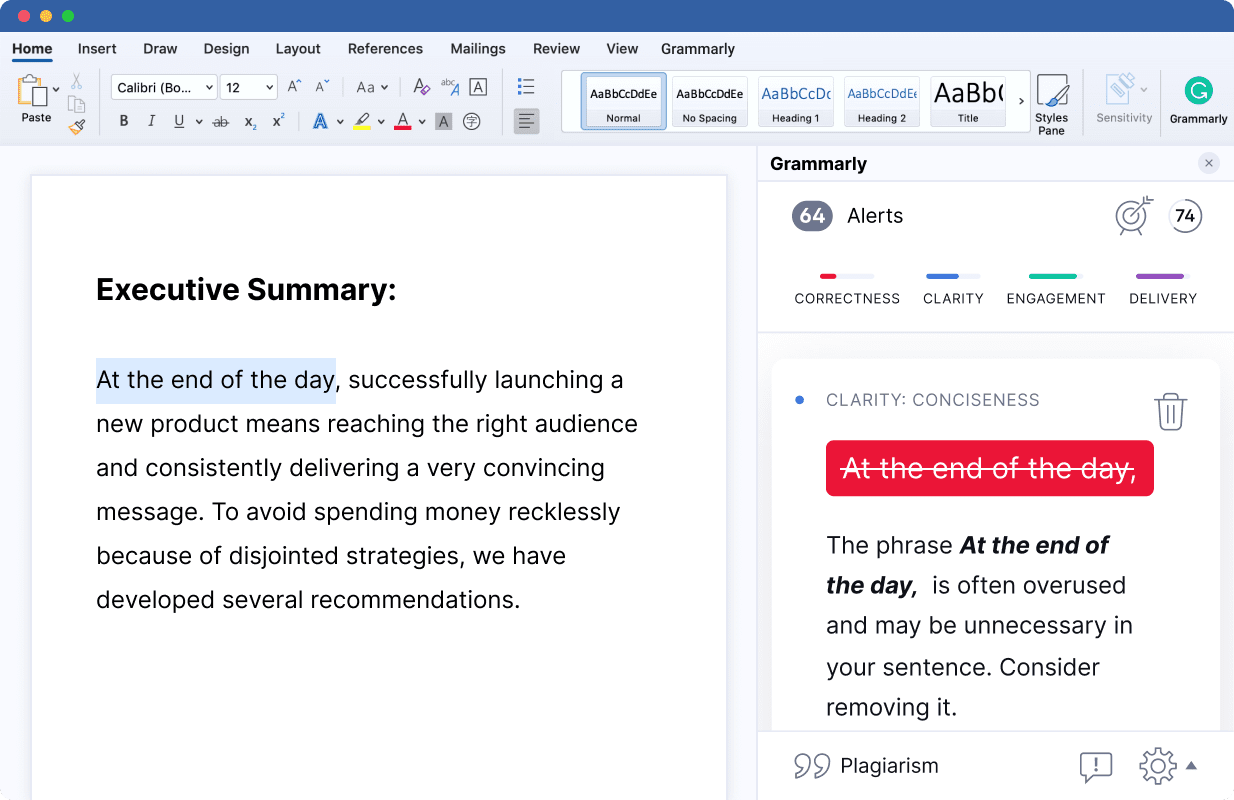
Task: Toggle align left paragraph button
Action: 527,121
